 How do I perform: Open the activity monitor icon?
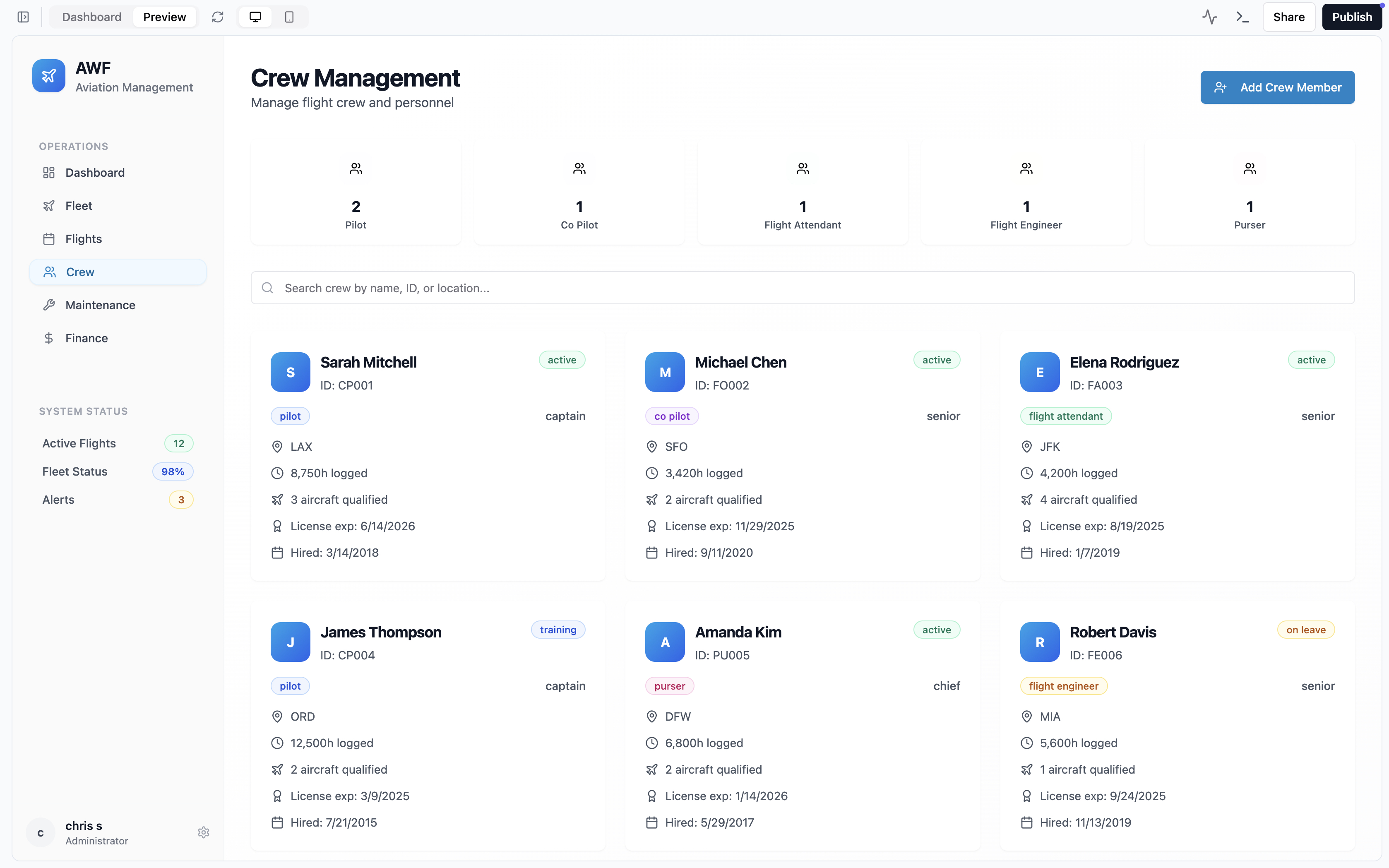pyautogui.click(x=1209, y=17)
